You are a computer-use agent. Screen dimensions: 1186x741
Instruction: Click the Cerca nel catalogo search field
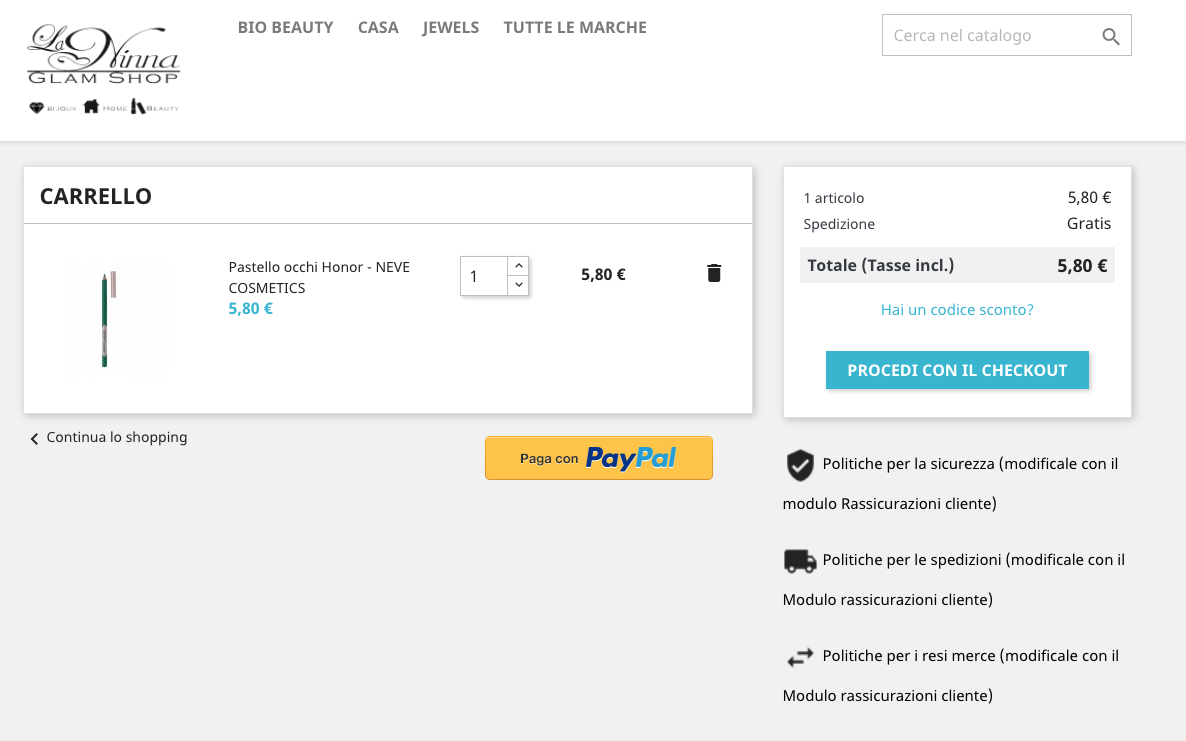click(991, 35)
